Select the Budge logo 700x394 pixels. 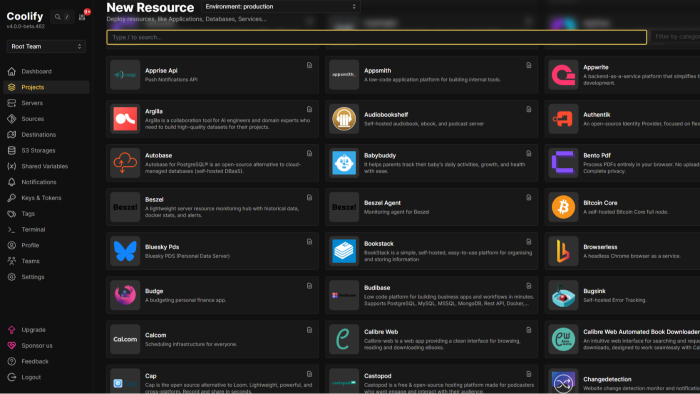[x=125, y=295]
